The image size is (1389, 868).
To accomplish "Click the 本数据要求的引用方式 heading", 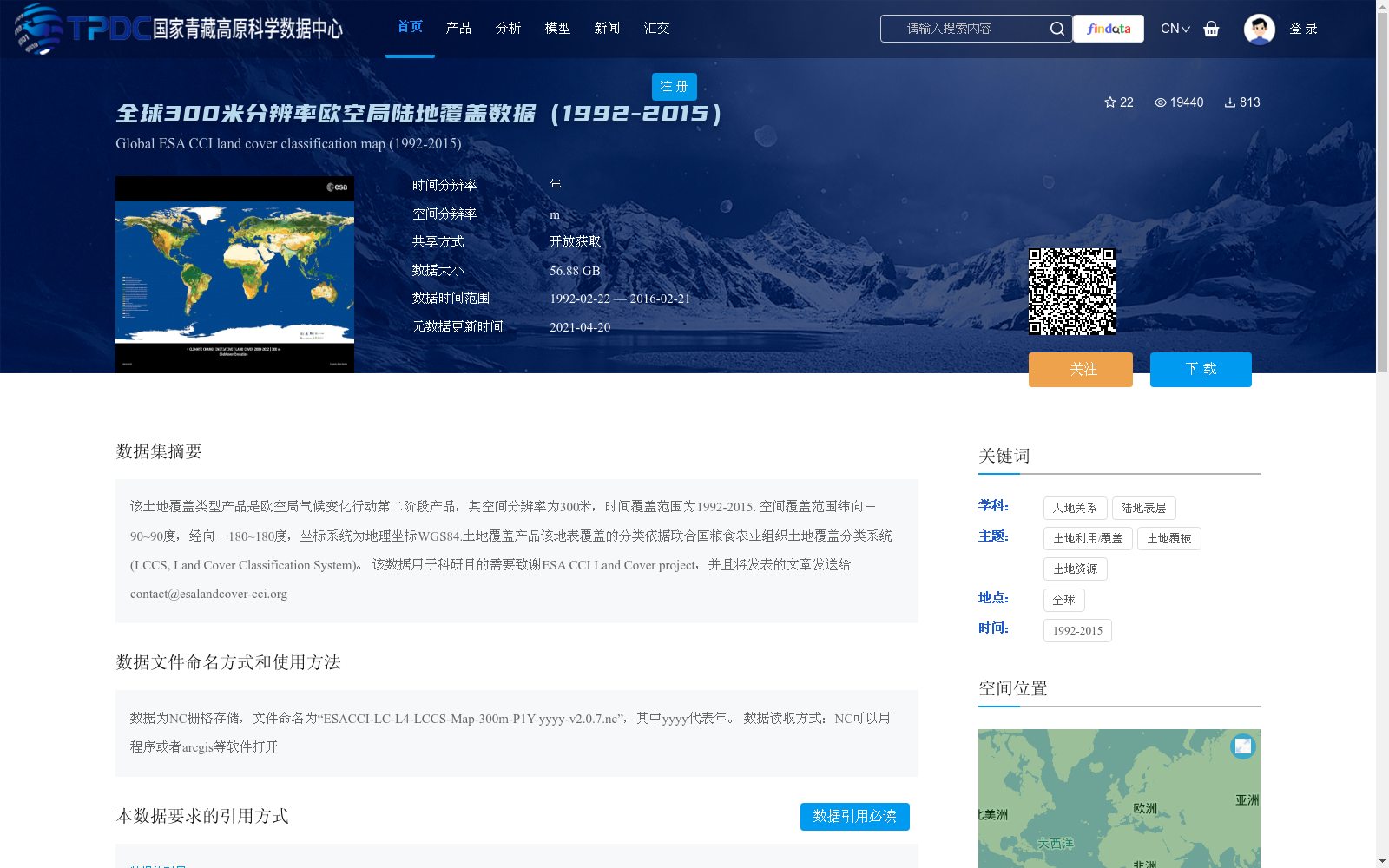I will [x=202, y=816].
